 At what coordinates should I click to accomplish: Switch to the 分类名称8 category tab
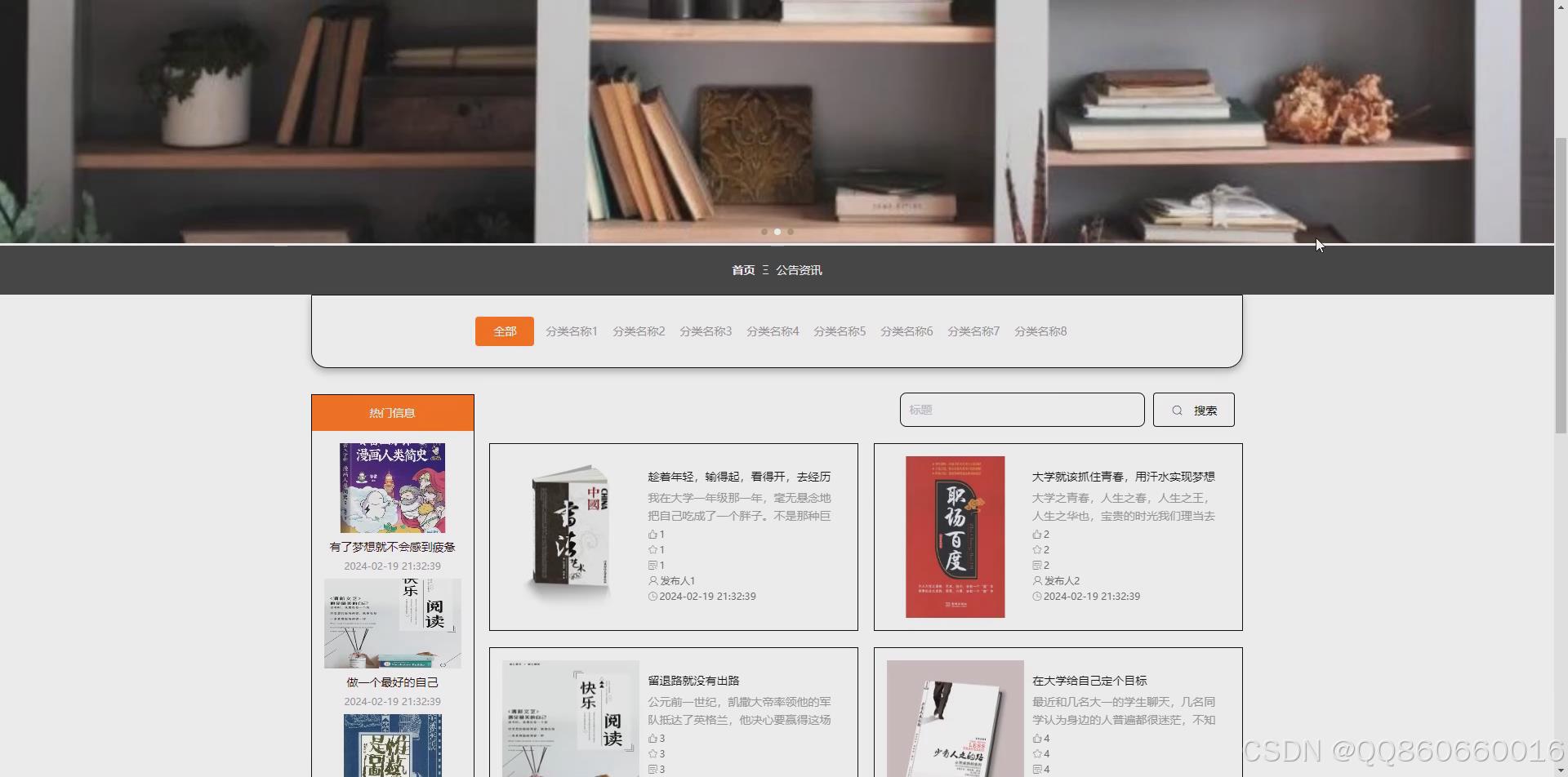[1040, 331]
